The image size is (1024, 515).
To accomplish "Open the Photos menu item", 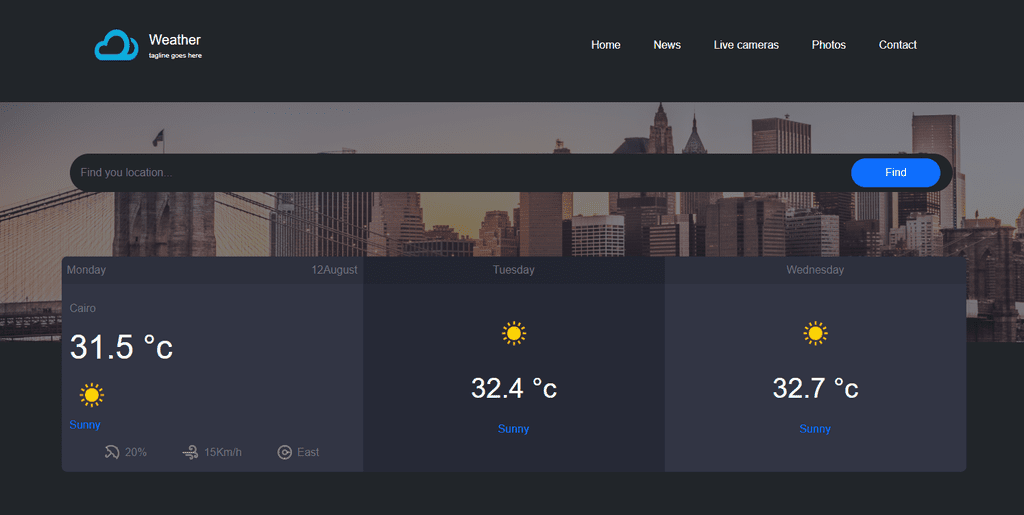I will pos(829,45).
